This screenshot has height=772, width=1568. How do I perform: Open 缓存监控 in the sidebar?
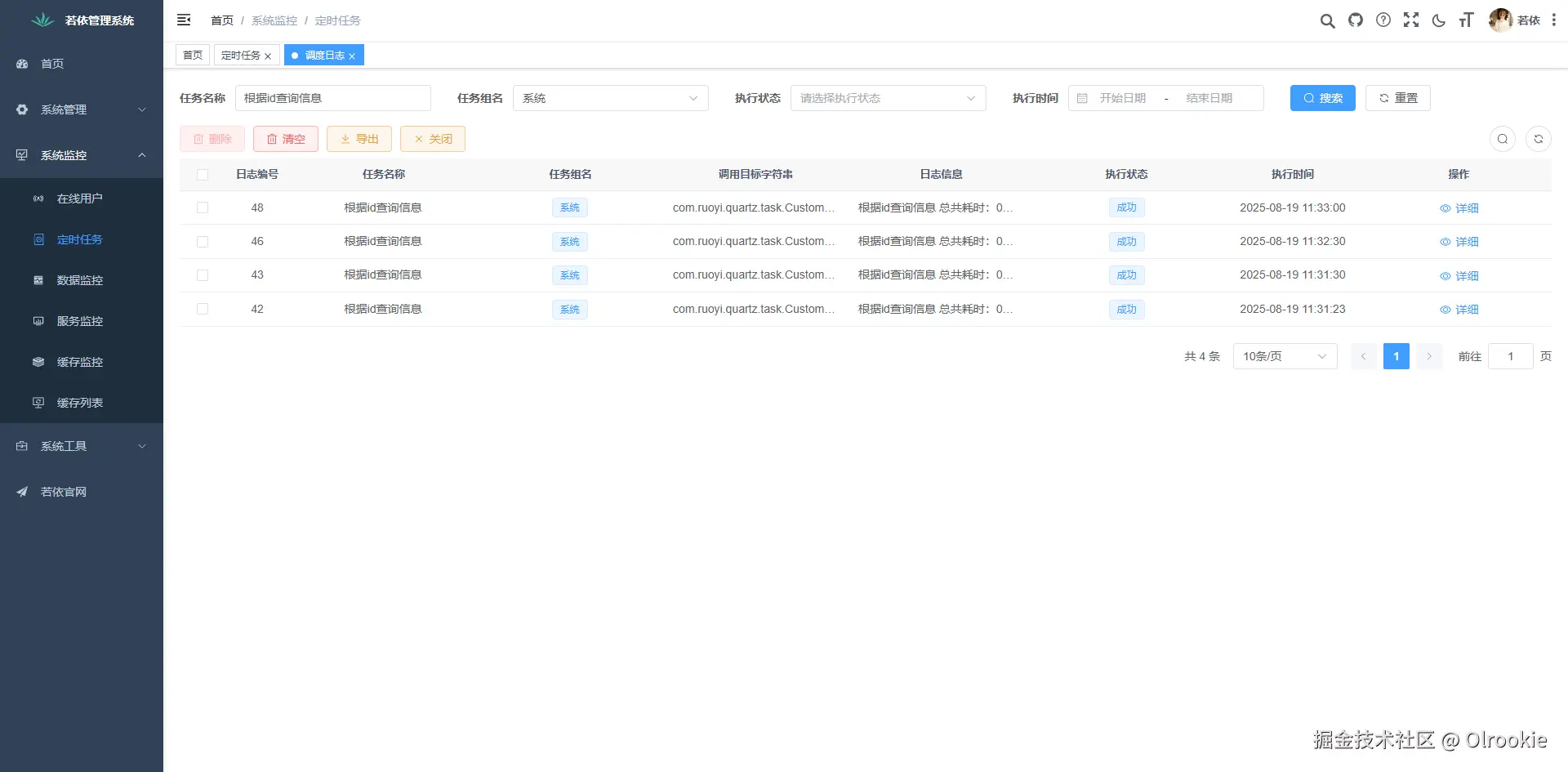[82, 362]
